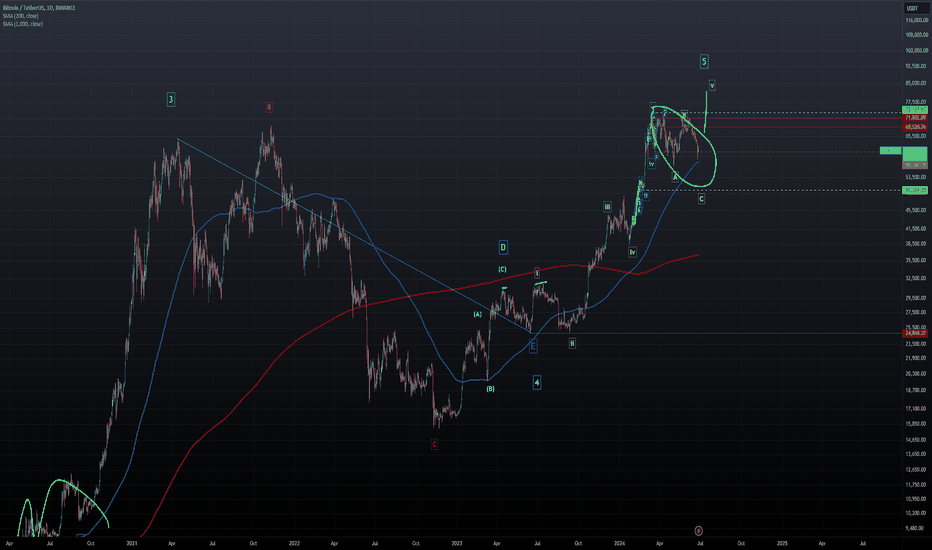Click the 2023 label on the time axis

coord(456,543)
